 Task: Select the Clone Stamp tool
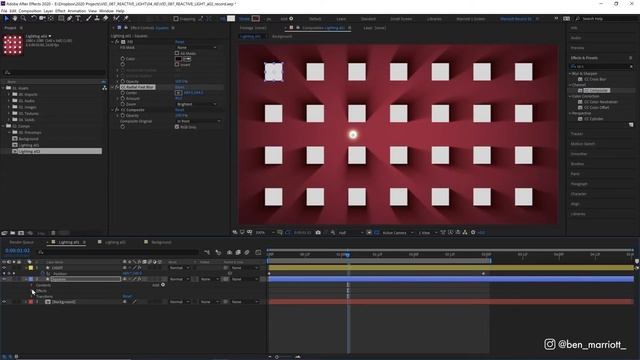(97, 18)
